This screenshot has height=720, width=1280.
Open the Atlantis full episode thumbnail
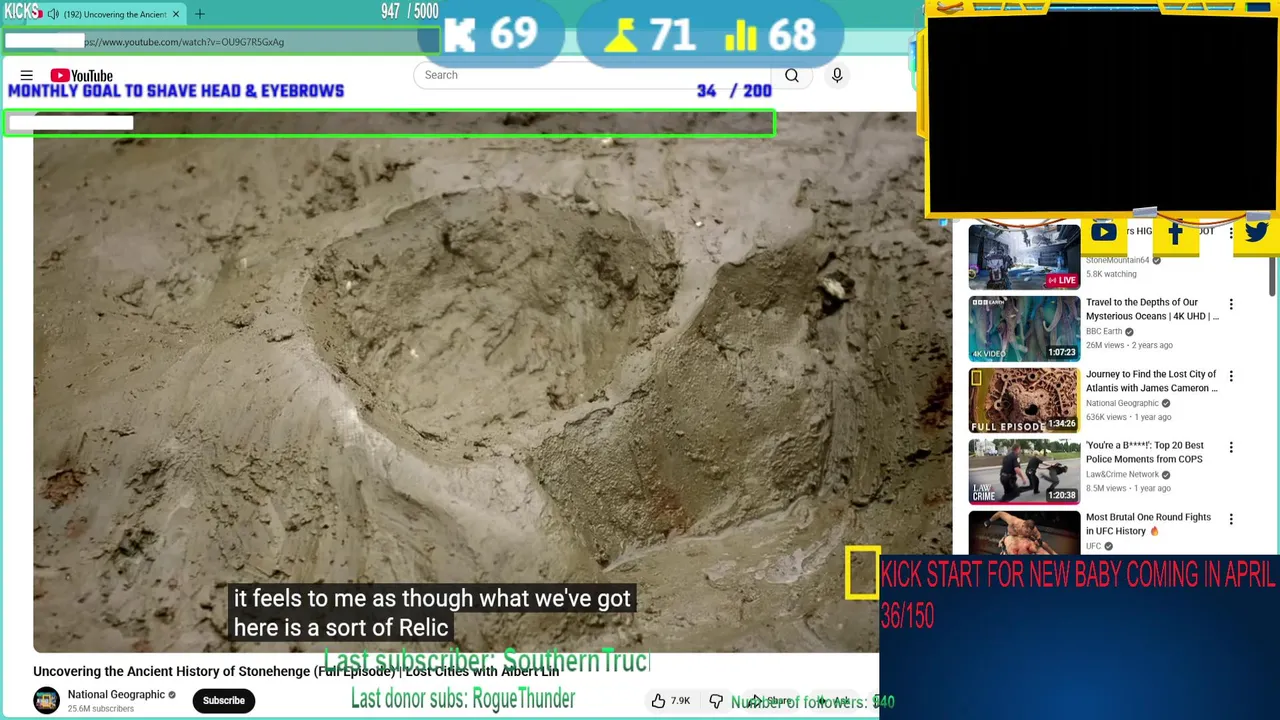tap(1024, 400)
